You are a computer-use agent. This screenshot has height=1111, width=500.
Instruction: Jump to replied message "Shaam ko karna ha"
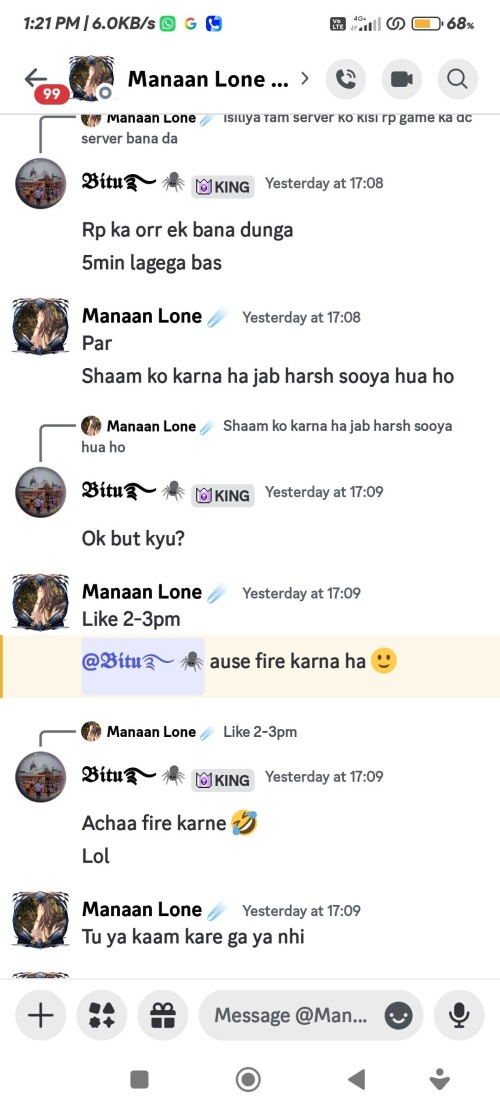pyautogui.click(x=267, y=436)
